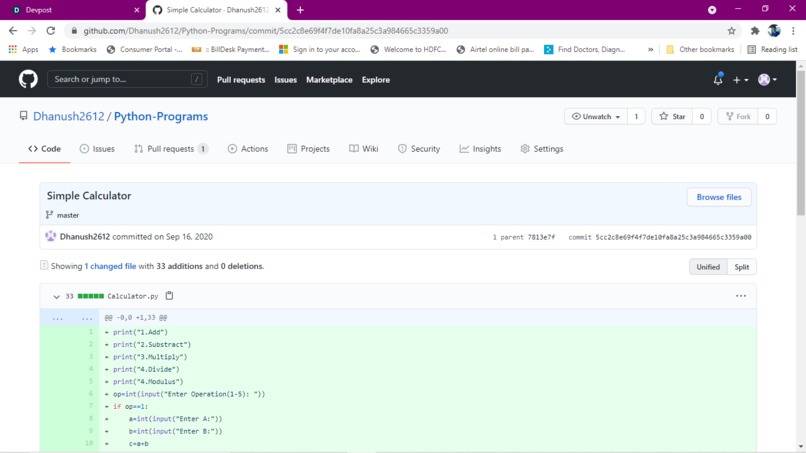This screenshot has height=453, width=806.
Task: Open the Apps bookmark shortcut
Action: point(23,49)
